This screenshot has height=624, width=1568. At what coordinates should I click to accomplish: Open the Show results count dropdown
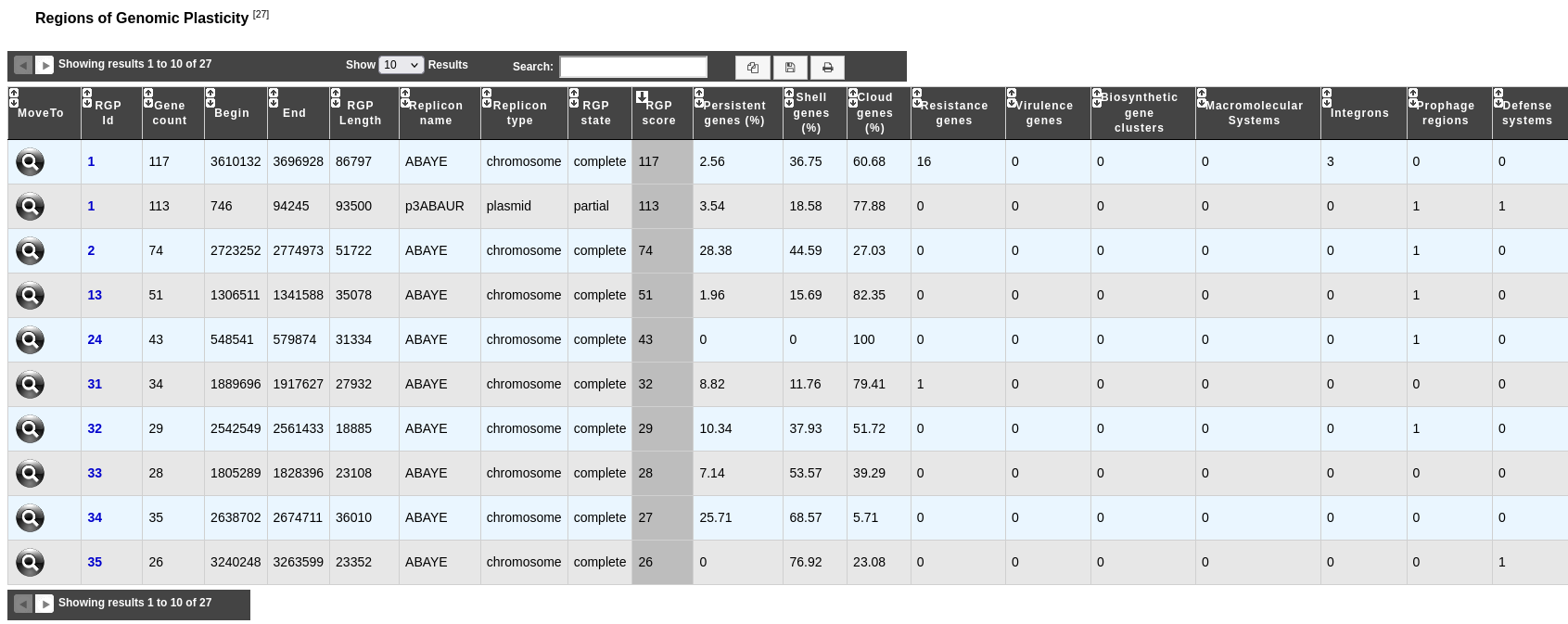(x=402, y=65)
